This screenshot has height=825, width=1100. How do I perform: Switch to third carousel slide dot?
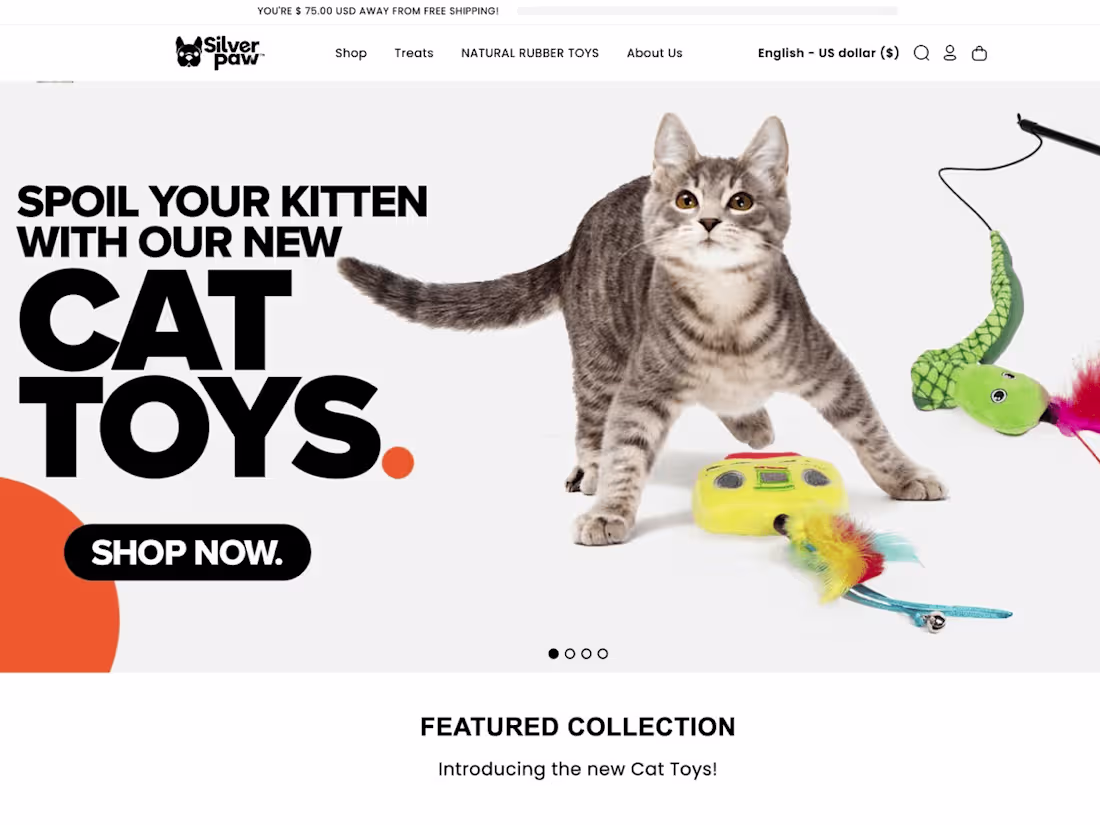coord(586,654)
